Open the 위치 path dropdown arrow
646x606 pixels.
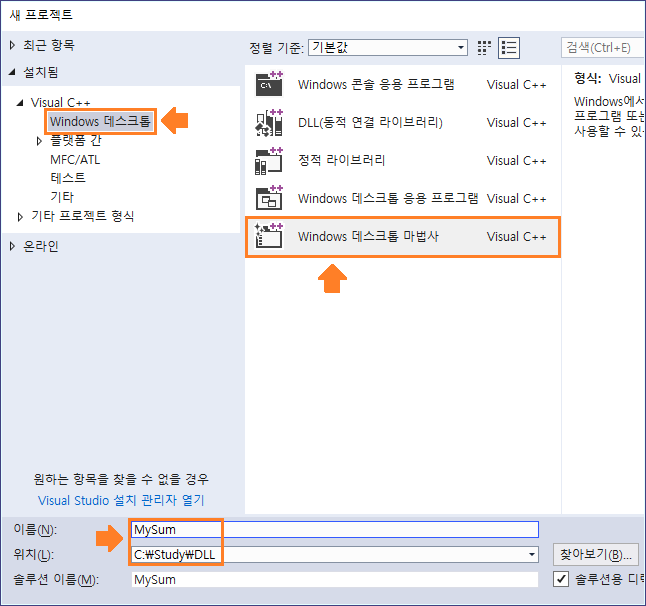click(532, 555)
